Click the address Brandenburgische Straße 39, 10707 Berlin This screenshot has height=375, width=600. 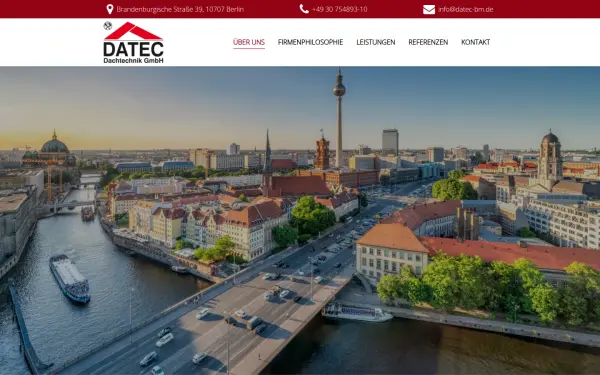click(x=180, y=9)
